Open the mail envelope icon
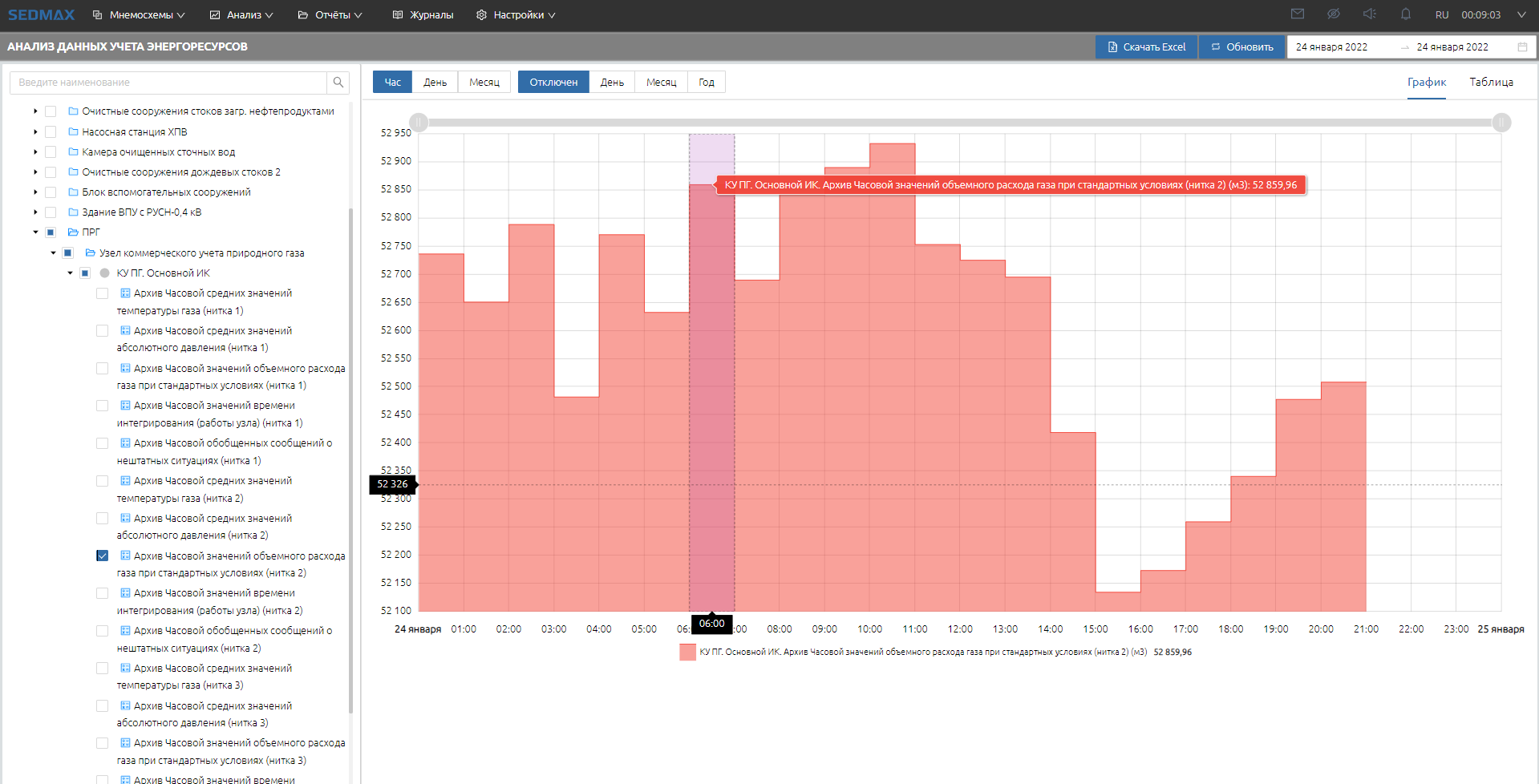This screenshot has height=784, width=1539. click(1298, 14)
